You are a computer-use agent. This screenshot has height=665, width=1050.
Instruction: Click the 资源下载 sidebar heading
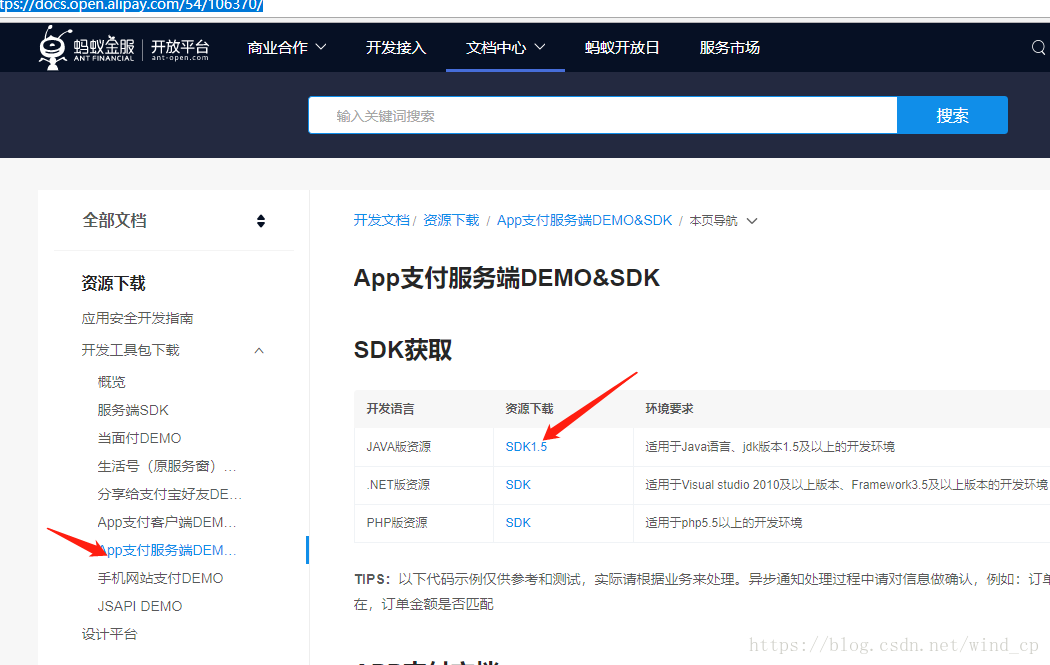(113, 283)
